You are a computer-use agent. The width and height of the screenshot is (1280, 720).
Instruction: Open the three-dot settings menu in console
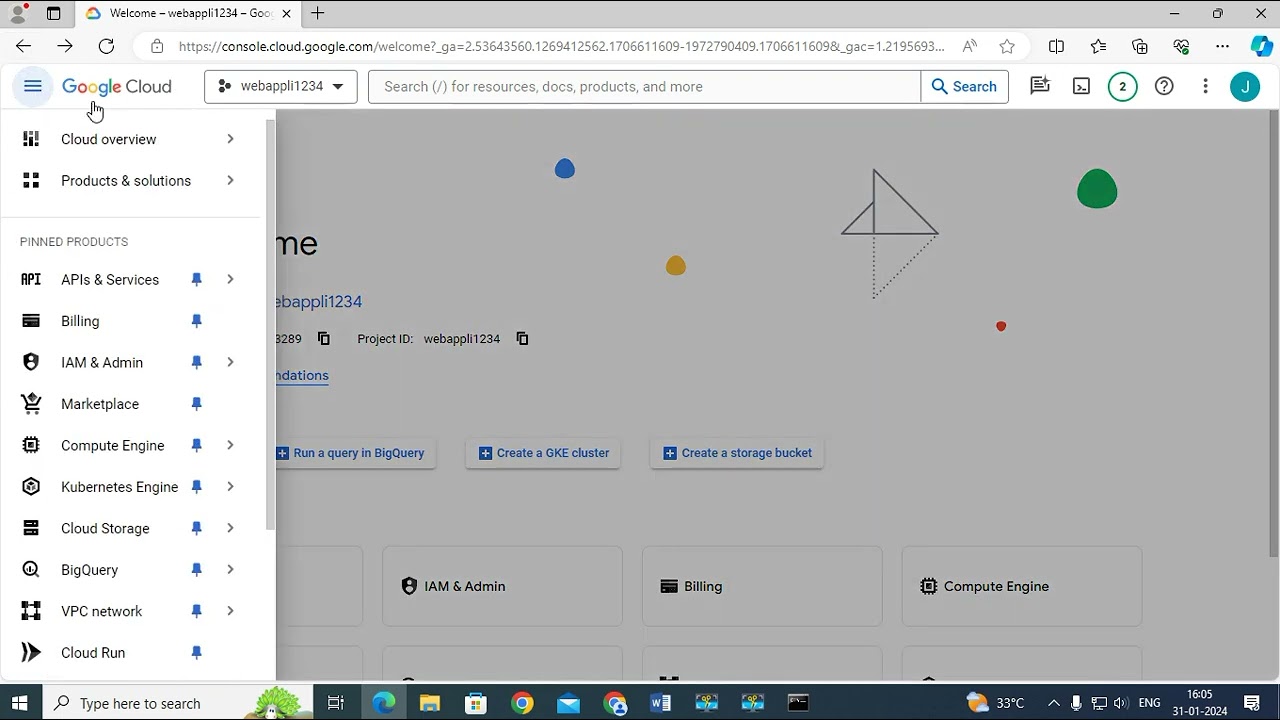(1205, 86)
